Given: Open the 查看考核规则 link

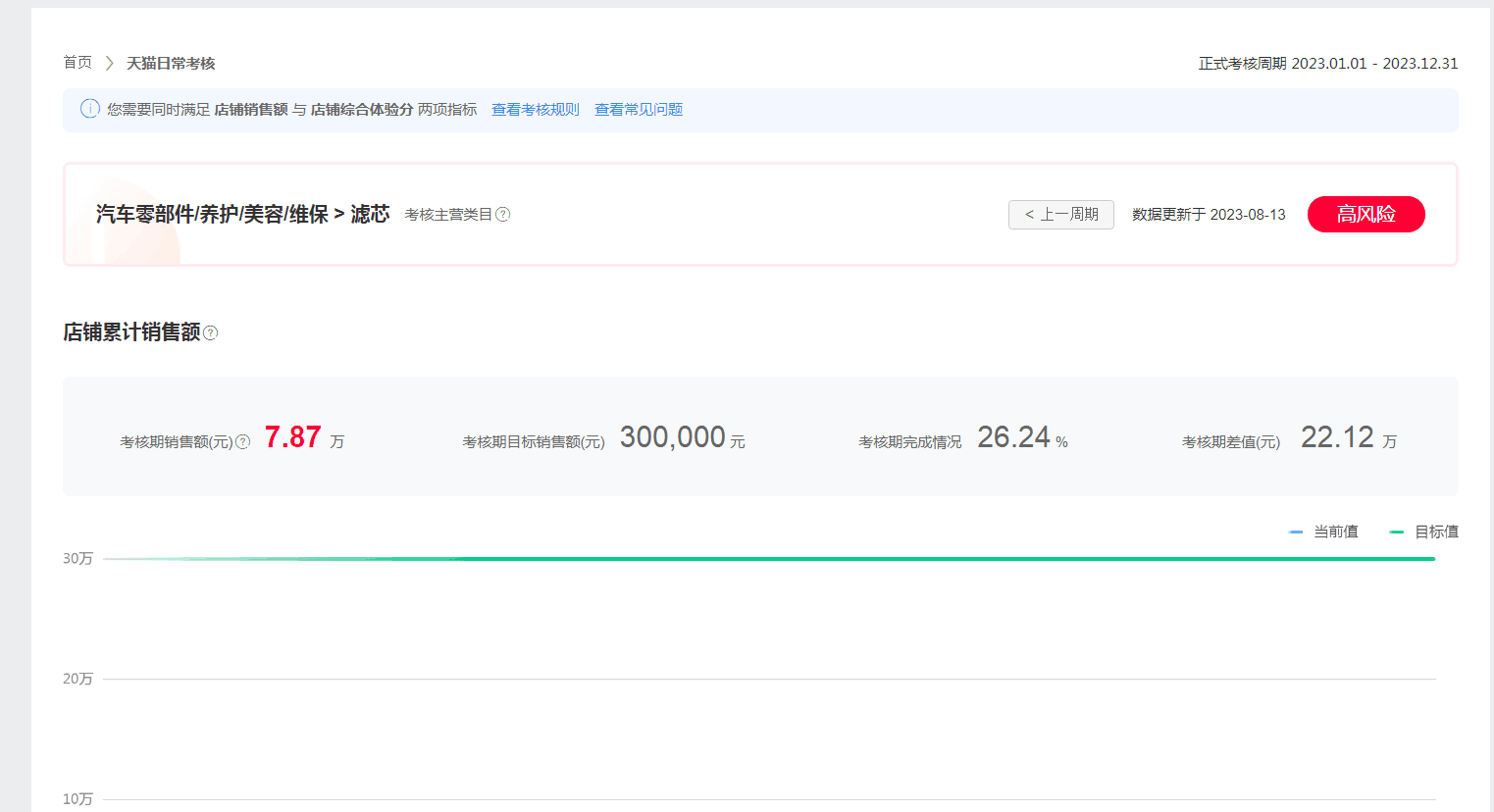Looking at the screenshot, I should point(536,110).
